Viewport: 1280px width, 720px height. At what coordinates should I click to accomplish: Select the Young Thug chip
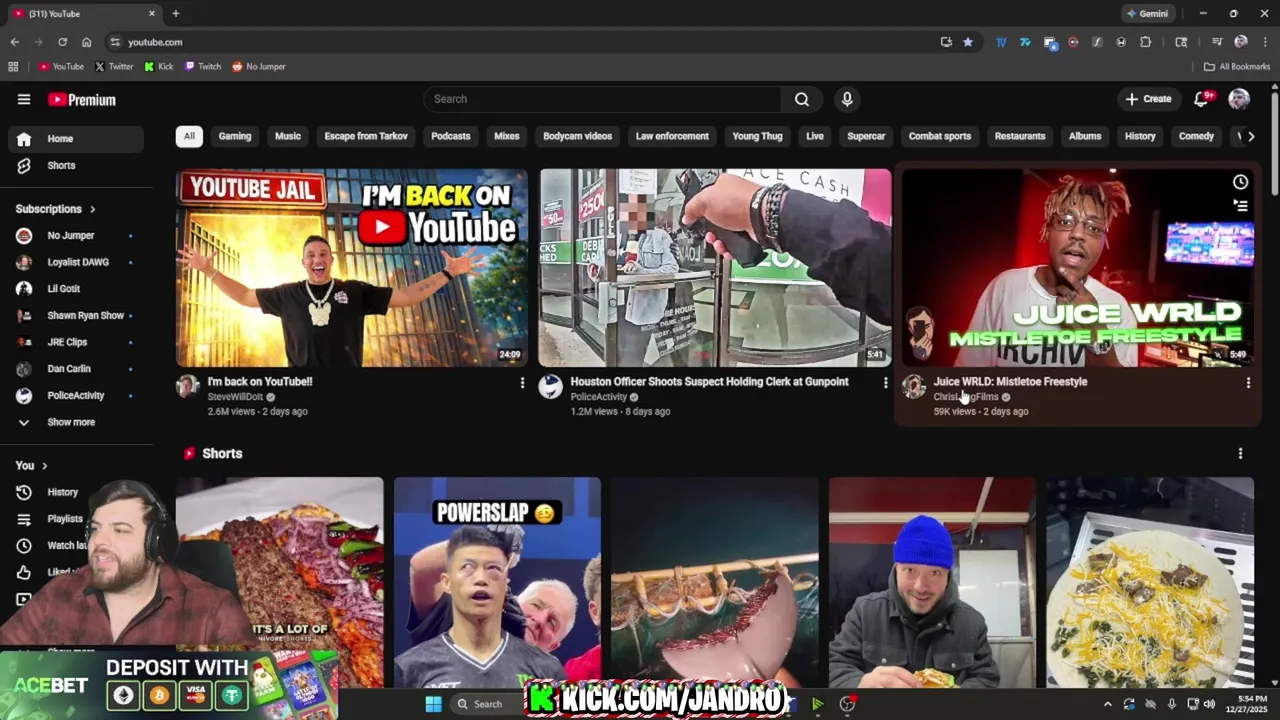coord(757,136)
